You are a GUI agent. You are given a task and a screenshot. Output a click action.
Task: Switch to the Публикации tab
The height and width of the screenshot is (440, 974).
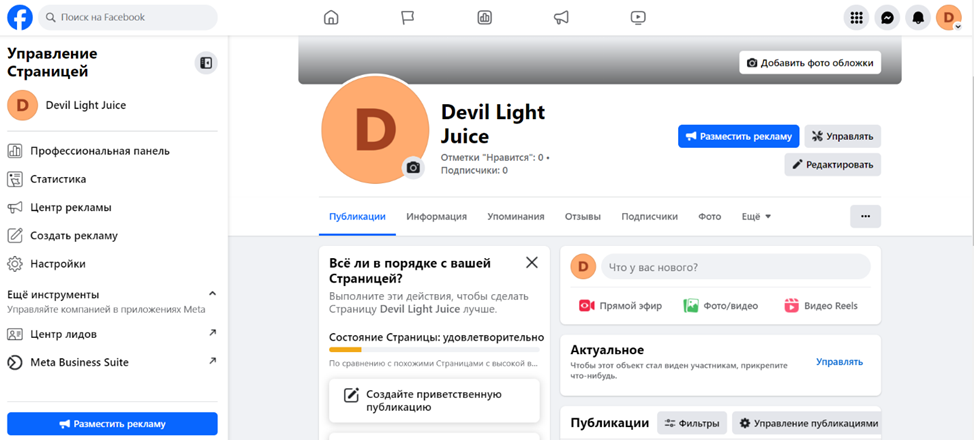point(357,217)
